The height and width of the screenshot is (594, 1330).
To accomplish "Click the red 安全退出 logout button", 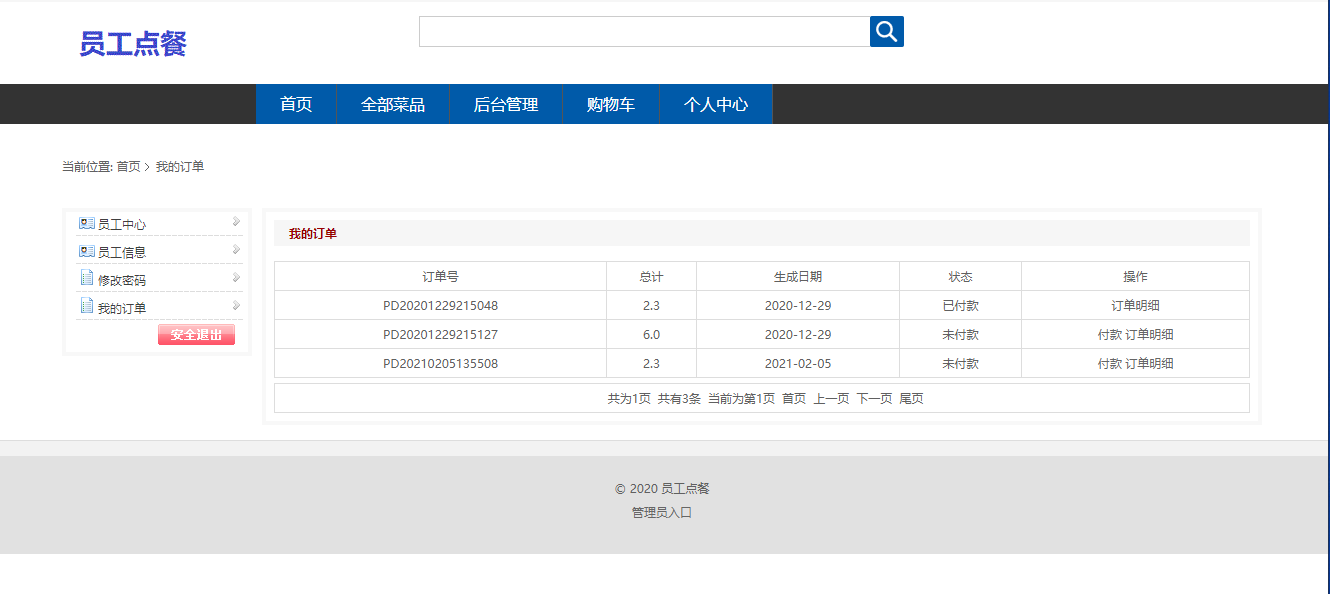I will pyautogui.click(x=196, y=334).
